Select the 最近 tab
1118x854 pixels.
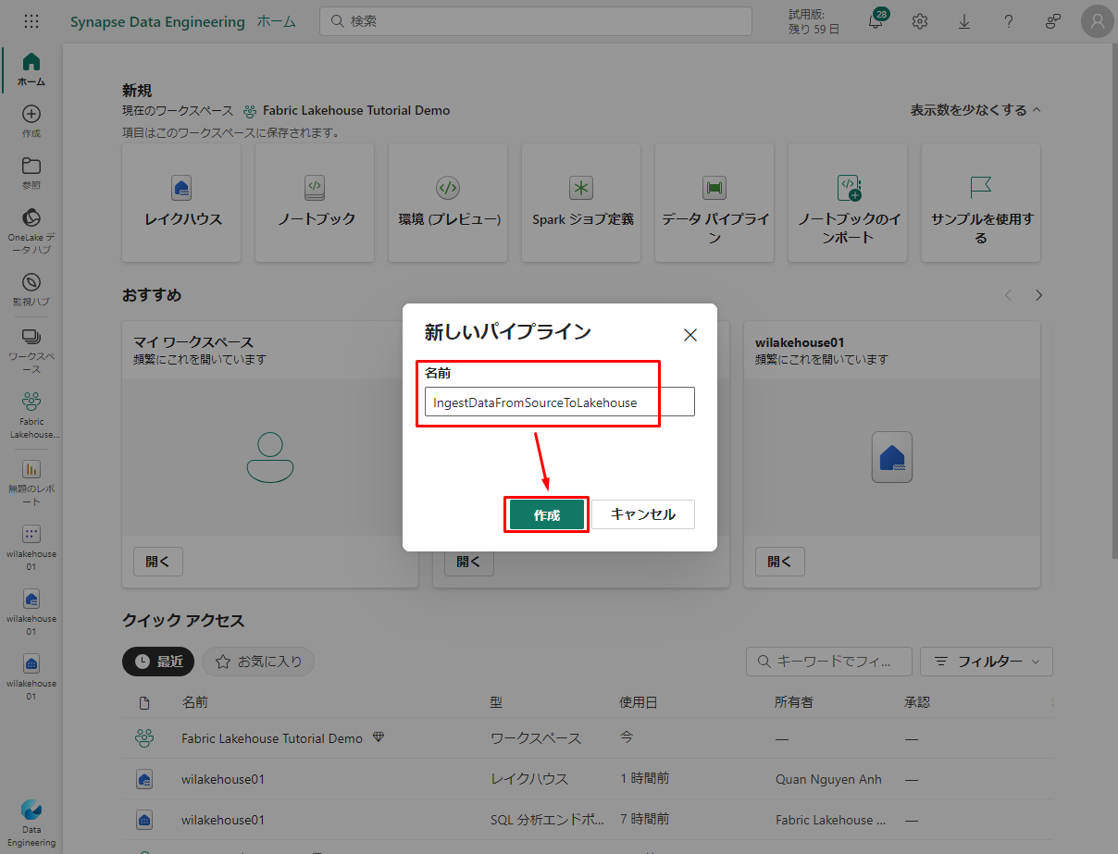tap(158, 661)
